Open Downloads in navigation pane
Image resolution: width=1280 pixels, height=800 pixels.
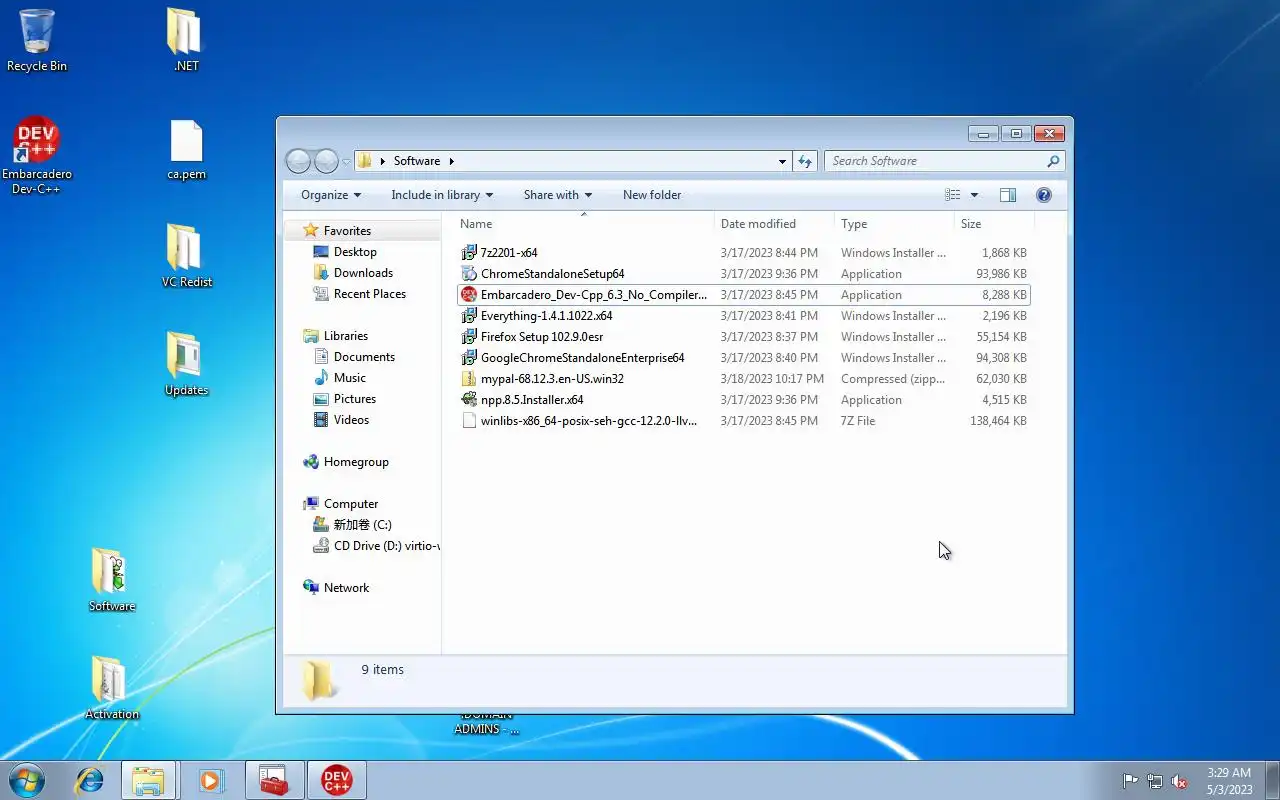click(363, 273)
